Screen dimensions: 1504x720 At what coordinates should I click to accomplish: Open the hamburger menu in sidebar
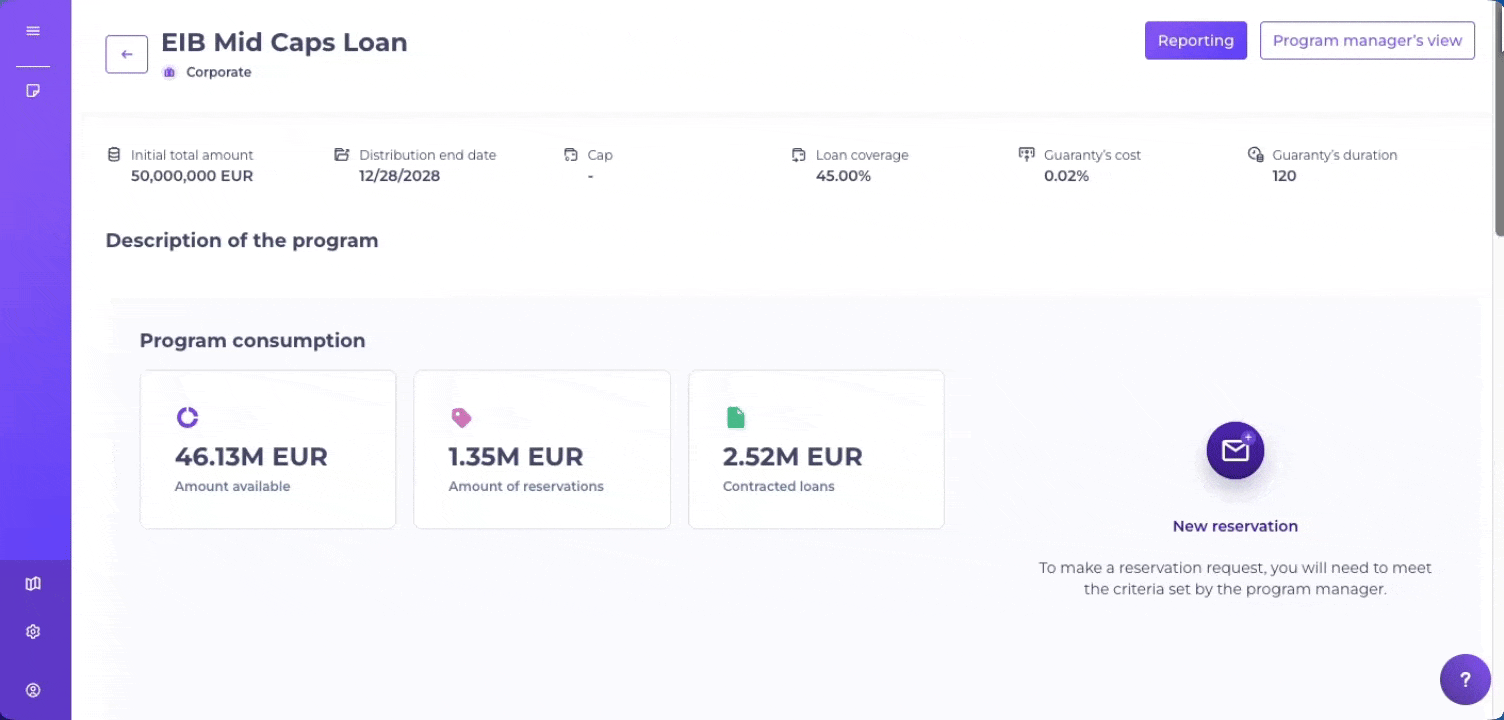coord(33,31)
